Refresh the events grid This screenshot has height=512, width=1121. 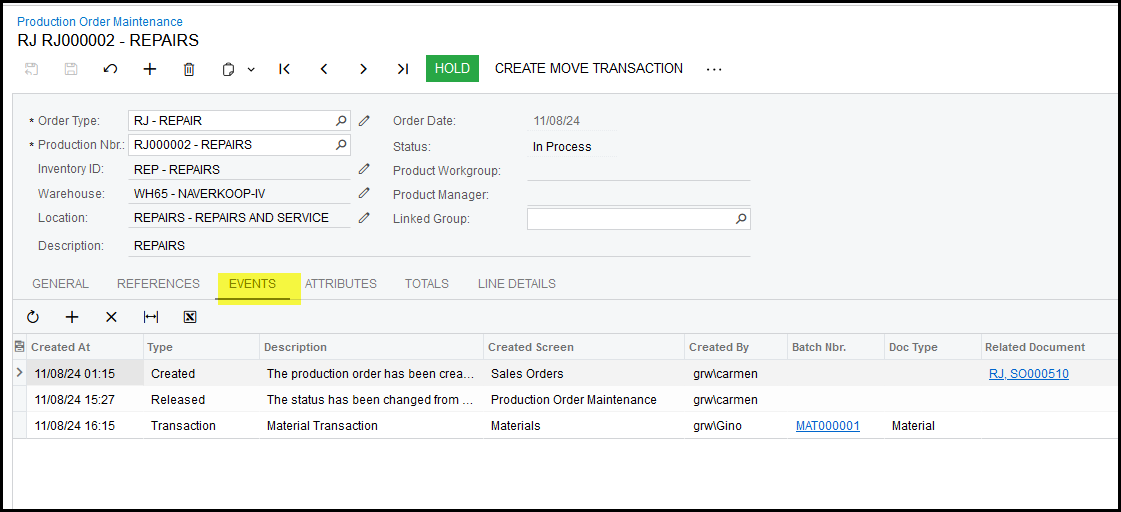click(33, 317)
